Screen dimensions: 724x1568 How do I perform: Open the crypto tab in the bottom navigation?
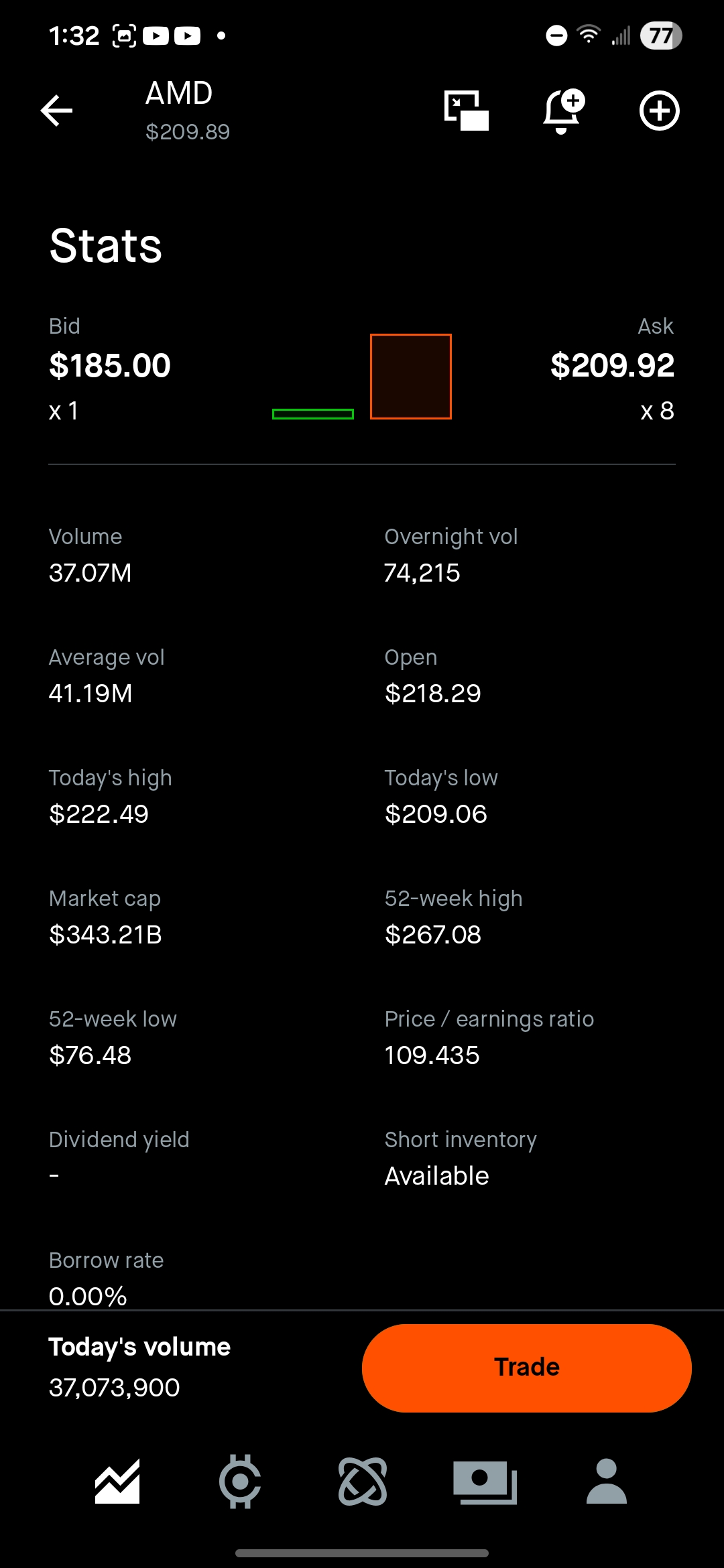pos(240,1481)
